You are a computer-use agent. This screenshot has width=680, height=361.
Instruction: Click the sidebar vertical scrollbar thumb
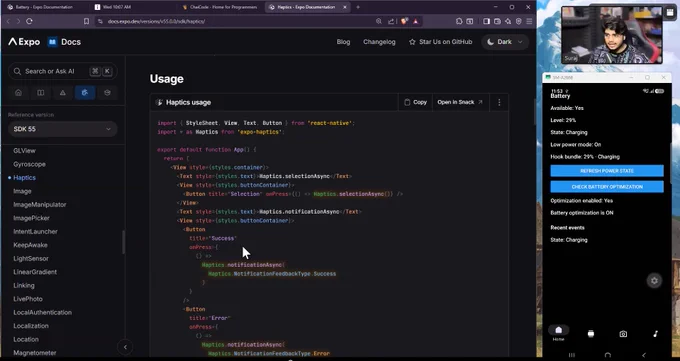point(124,242)
